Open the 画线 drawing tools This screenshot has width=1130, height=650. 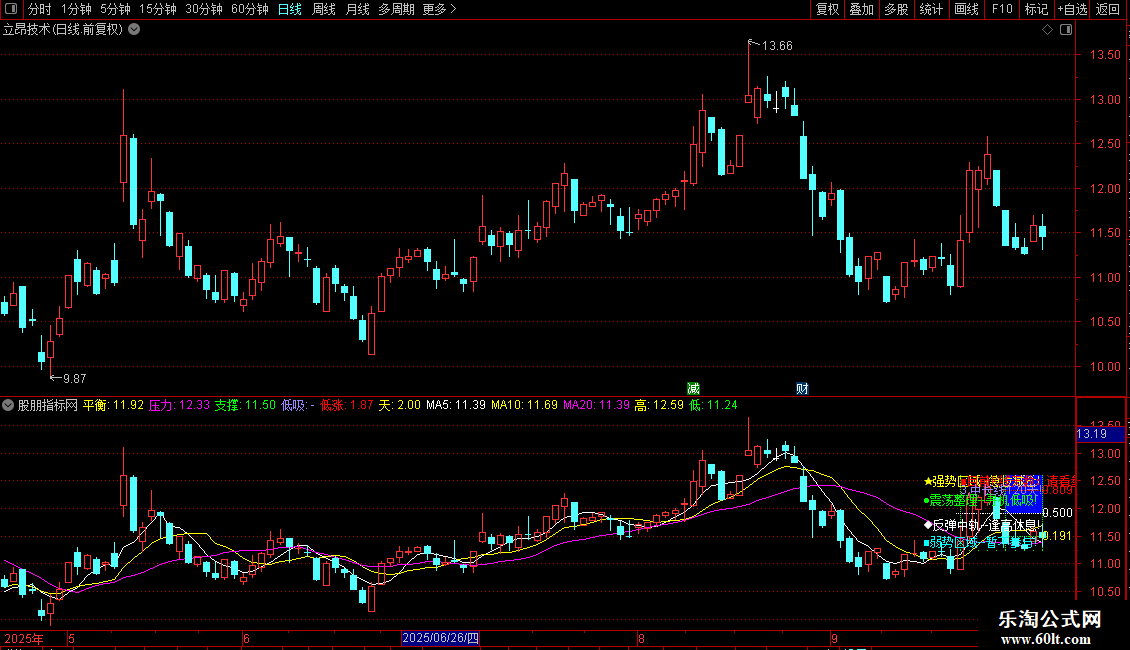(966, 9)
